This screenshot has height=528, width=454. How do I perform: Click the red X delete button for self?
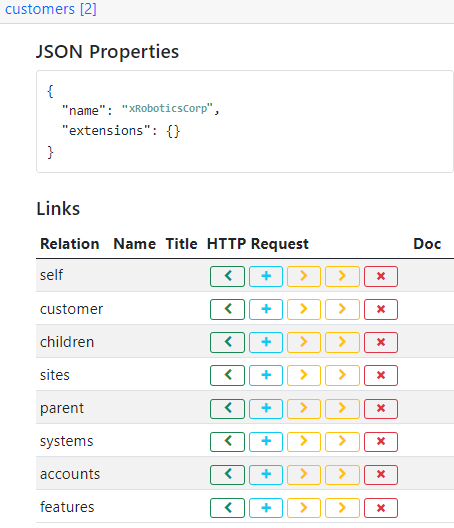pos(381,276)
